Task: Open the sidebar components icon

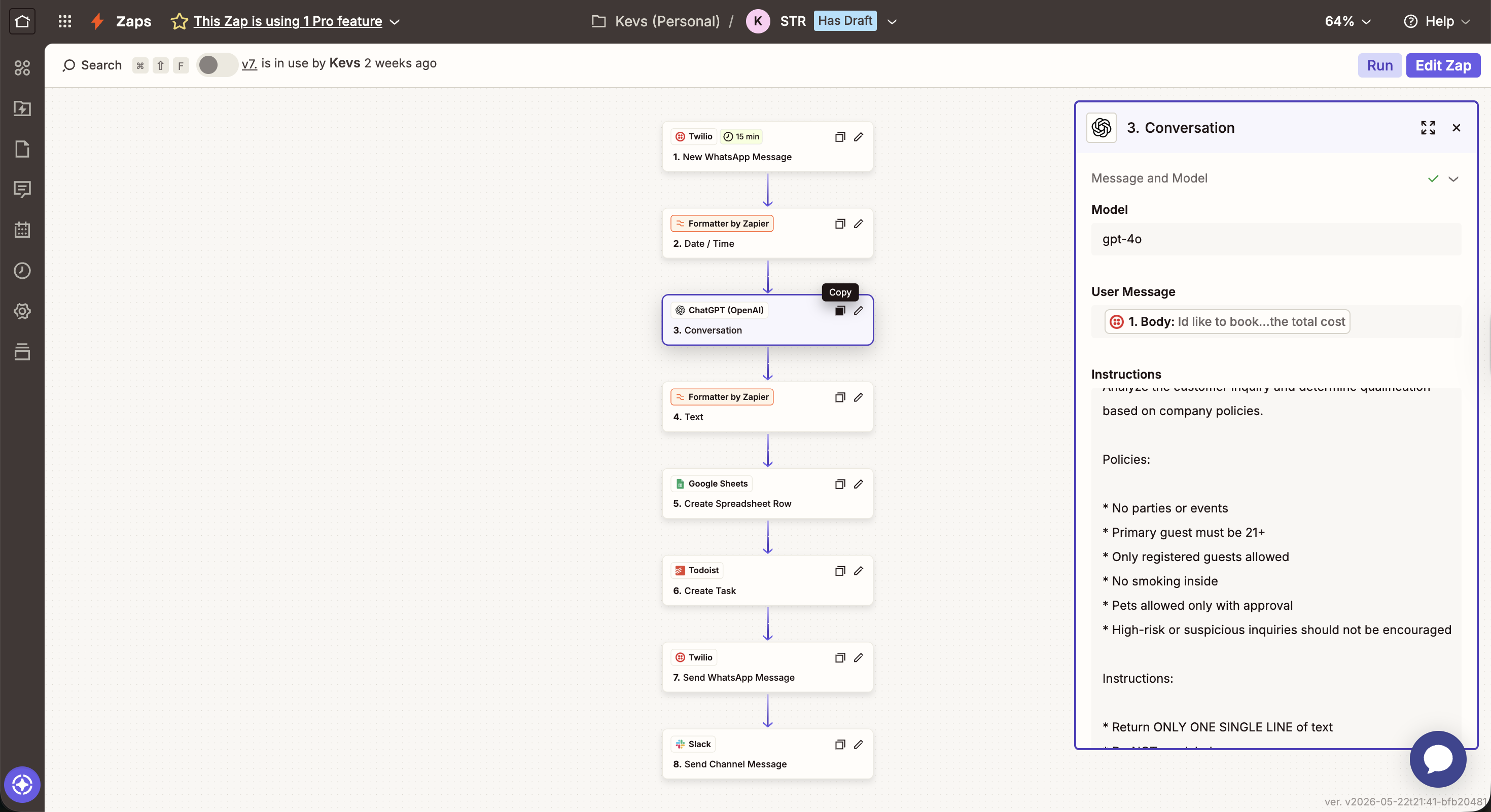Action: (x=22, y=68)
